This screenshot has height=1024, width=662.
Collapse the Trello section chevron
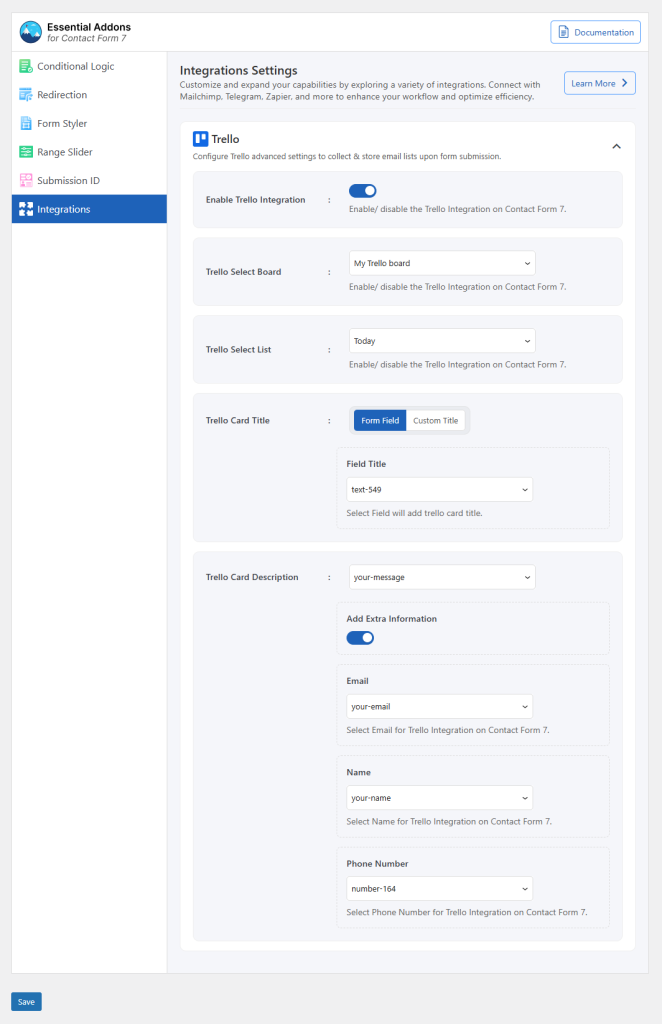click(x=616, y=146)
